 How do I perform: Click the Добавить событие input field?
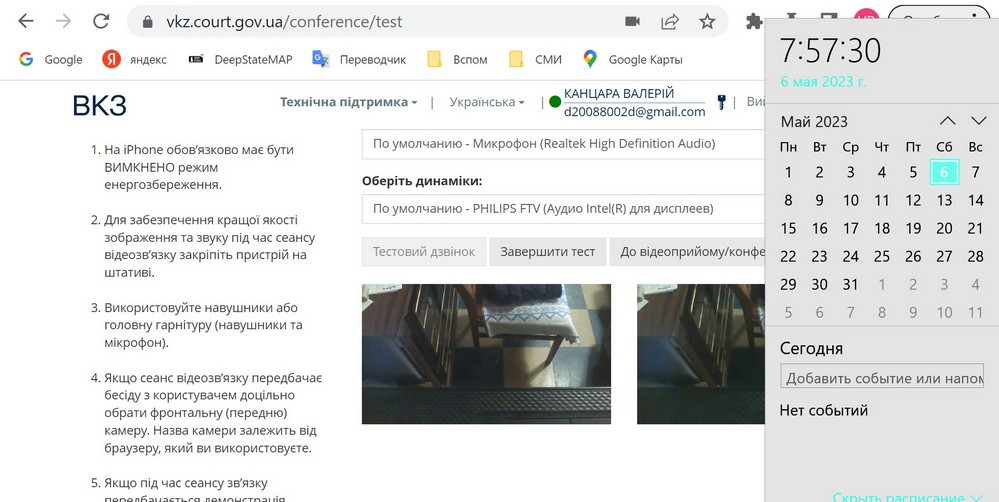click(882, 377)
